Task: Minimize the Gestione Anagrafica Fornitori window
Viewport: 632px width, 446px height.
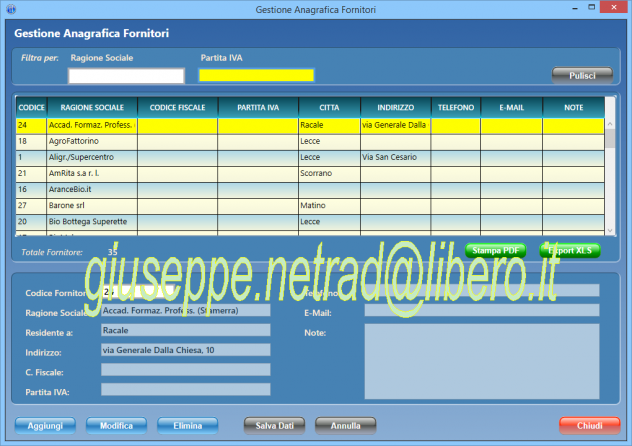Action: click(x=575, y=8)
